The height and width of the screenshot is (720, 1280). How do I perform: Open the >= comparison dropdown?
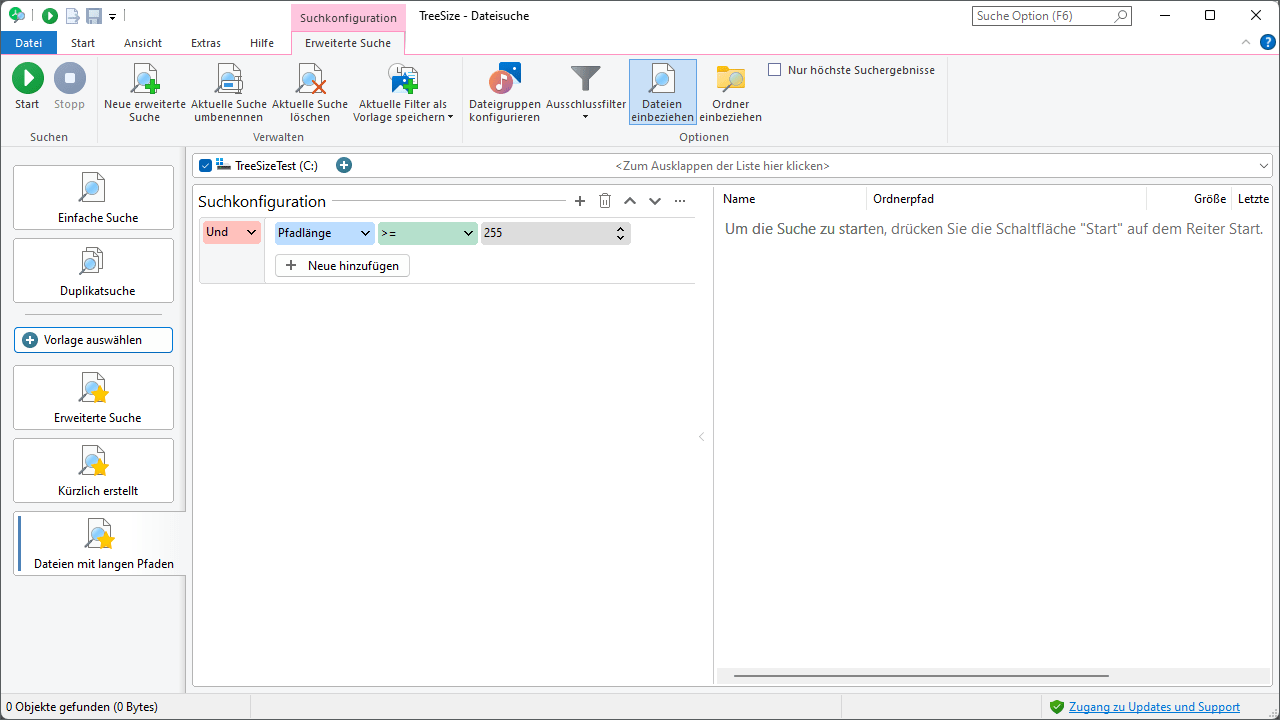point(428,233)
